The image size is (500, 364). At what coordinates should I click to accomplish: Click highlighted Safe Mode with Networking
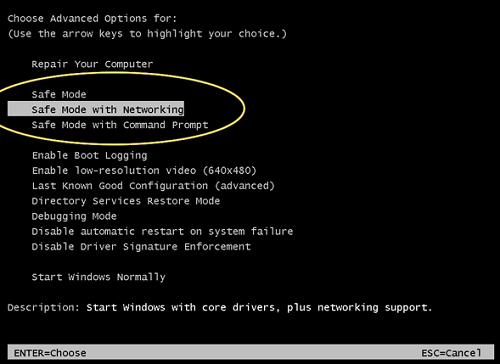(96, 109)
